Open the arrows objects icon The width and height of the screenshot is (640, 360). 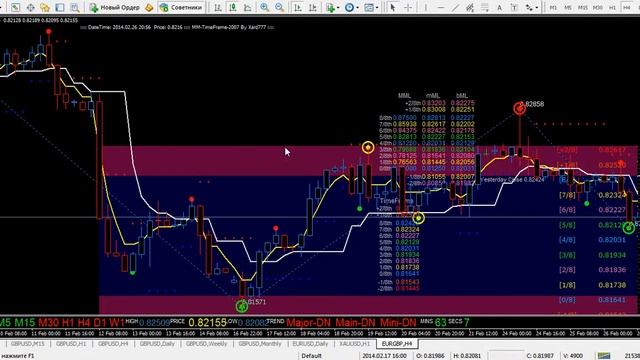coord(529,7)
